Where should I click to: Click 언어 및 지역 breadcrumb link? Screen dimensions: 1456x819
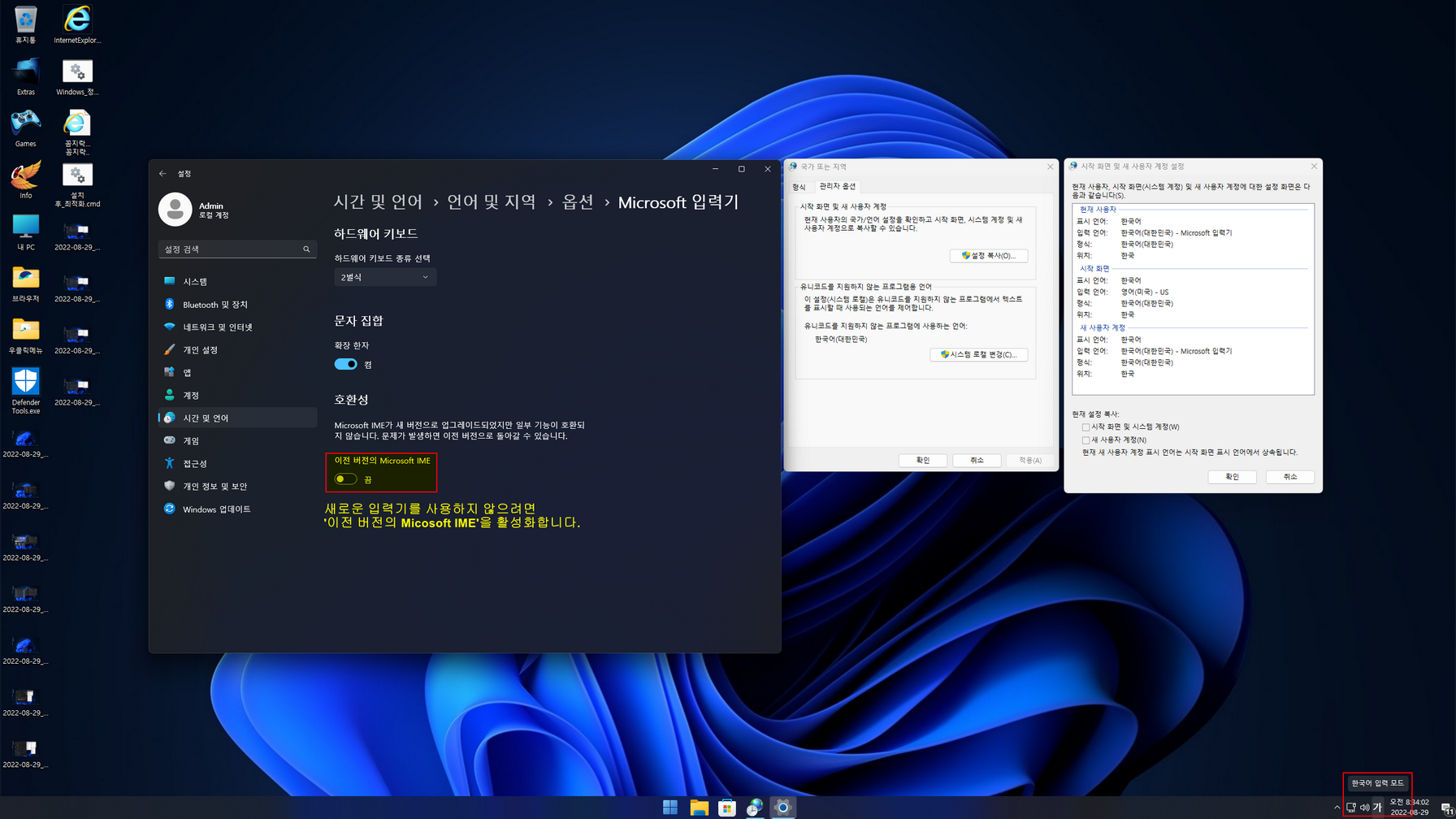click(491, 201)
